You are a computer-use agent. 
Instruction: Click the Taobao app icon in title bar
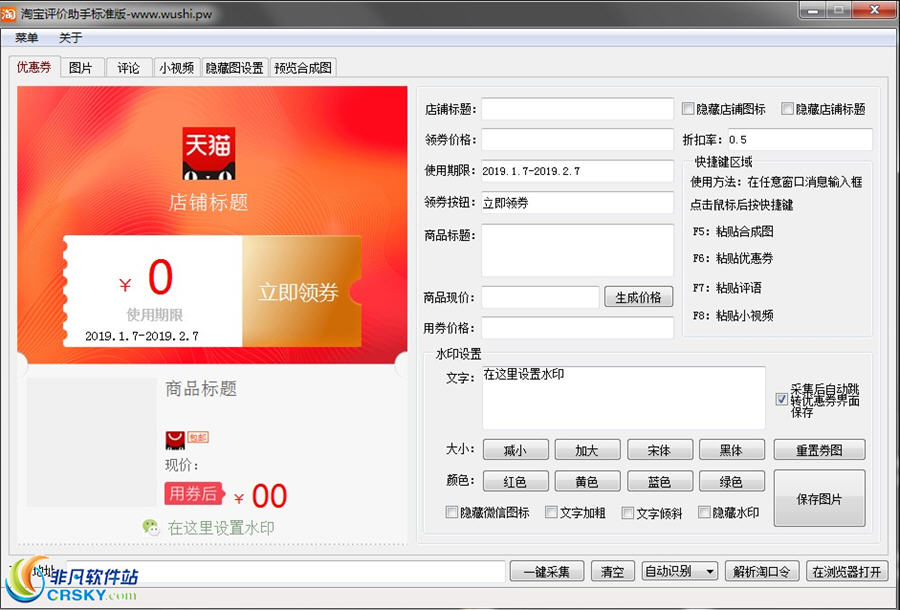(x=9, y=13)
